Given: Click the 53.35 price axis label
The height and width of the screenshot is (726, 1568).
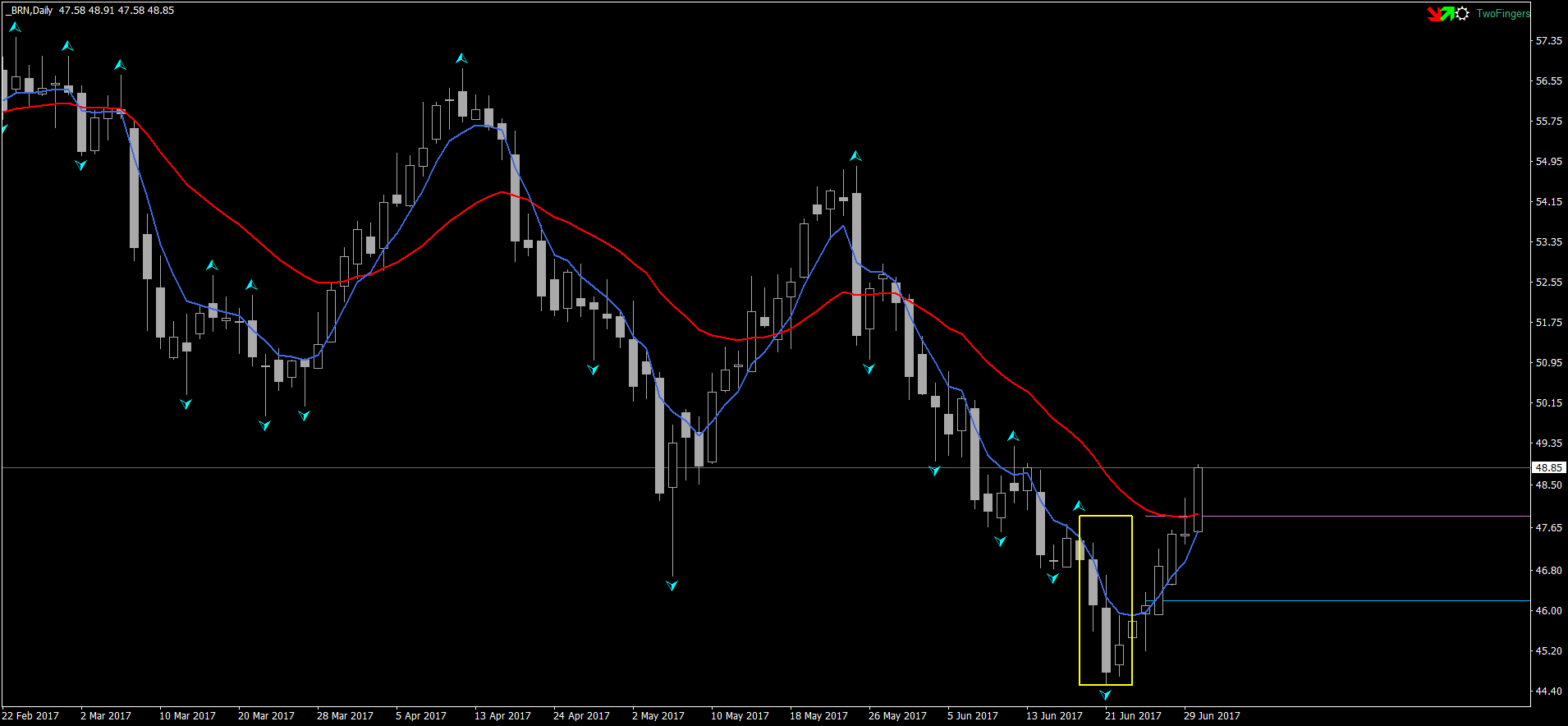Looking at the screenshot, I should [x=1549, y=241].
